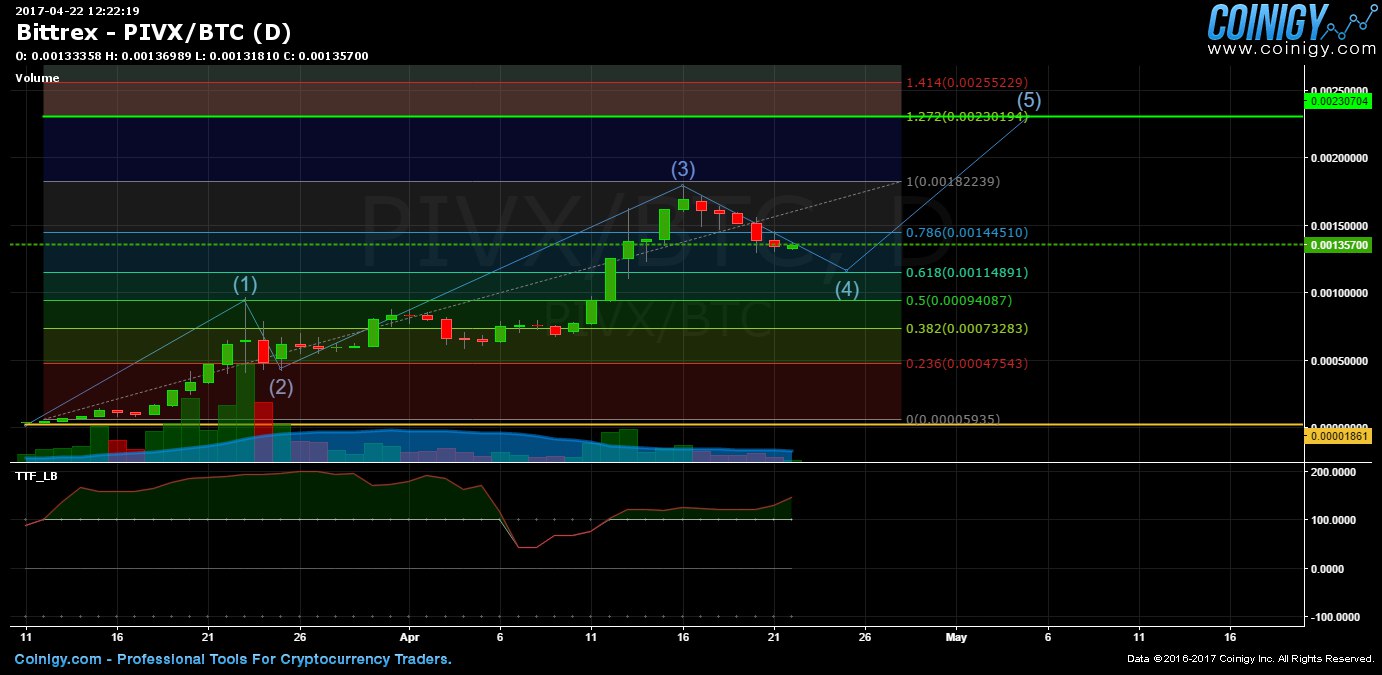The height and width of the screenshot is (675, 1382).
Task: Click the 1.272(0.00230194) Fibonacci label
Action: point(967,116)
